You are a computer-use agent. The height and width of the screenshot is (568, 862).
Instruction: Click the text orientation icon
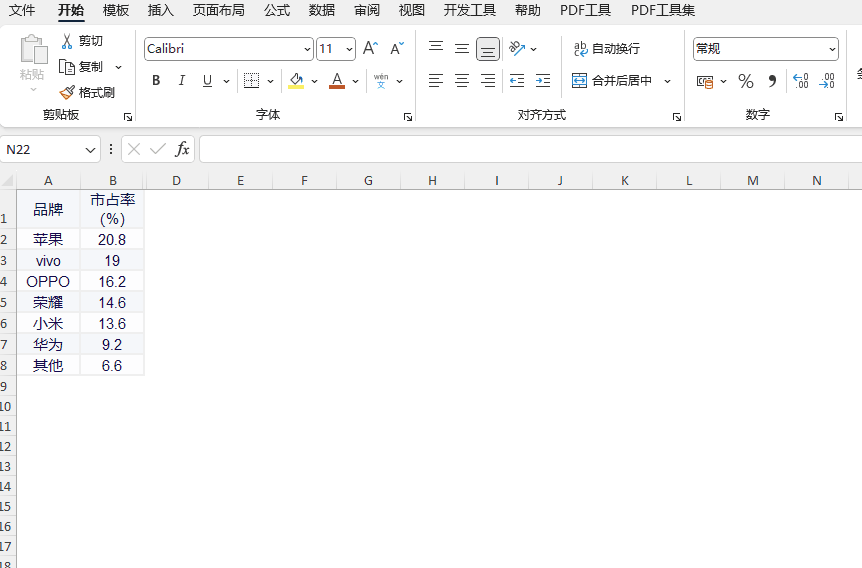coord(517,48)
